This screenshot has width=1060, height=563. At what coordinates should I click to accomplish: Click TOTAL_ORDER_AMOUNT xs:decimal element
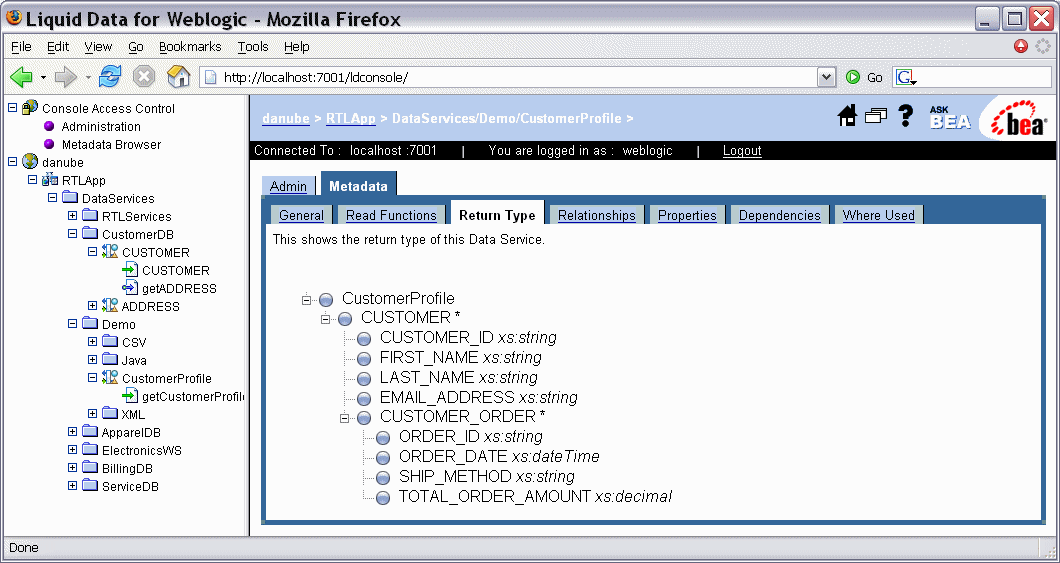(x=535, y=497)
